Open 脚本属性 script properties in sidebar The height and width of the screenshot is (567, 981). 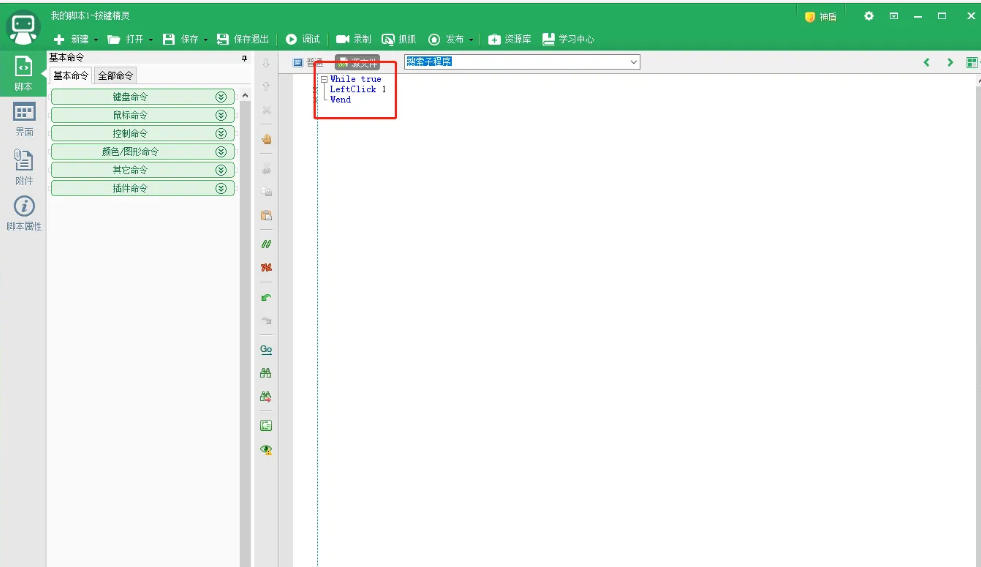[24, 213]
